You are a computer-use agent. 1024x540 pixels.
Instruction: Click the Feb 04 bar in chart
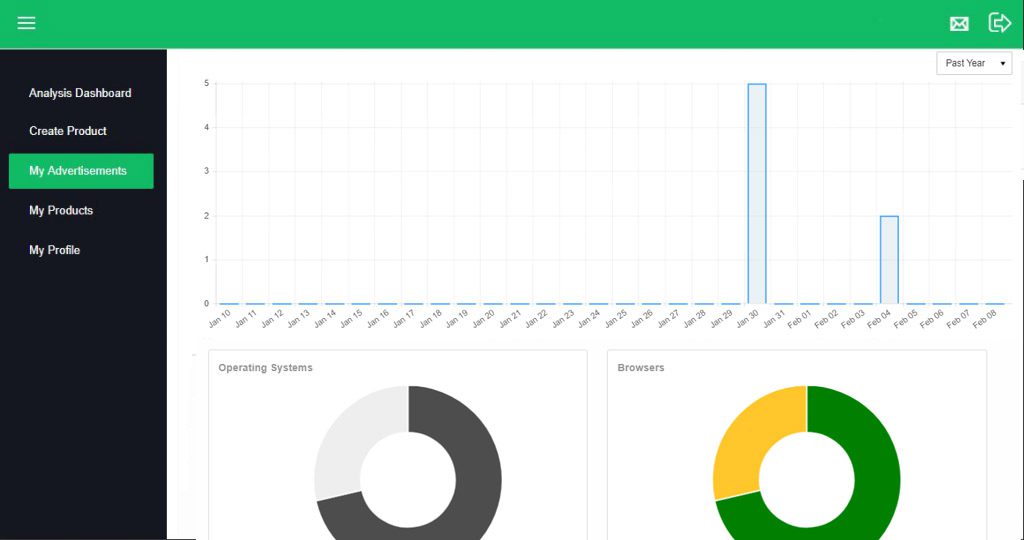(x=889, y=260)
